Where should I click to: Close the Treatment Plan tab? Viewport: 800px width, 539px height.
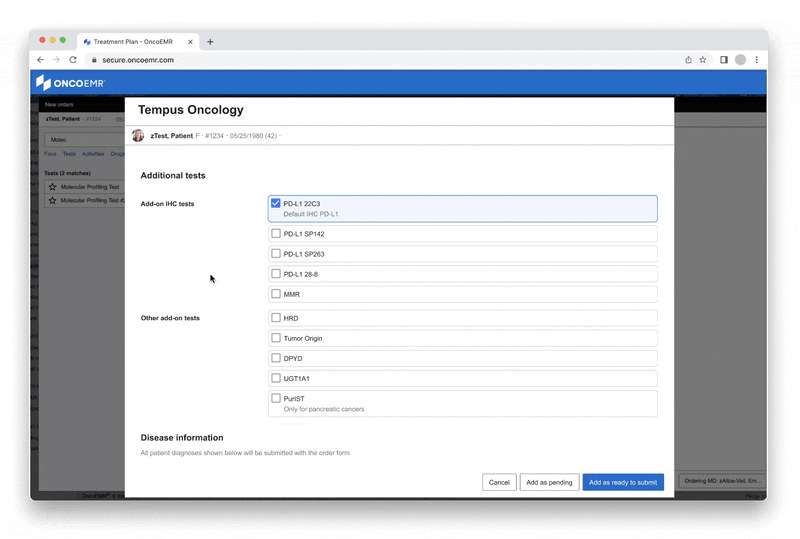tap(190, 42)
